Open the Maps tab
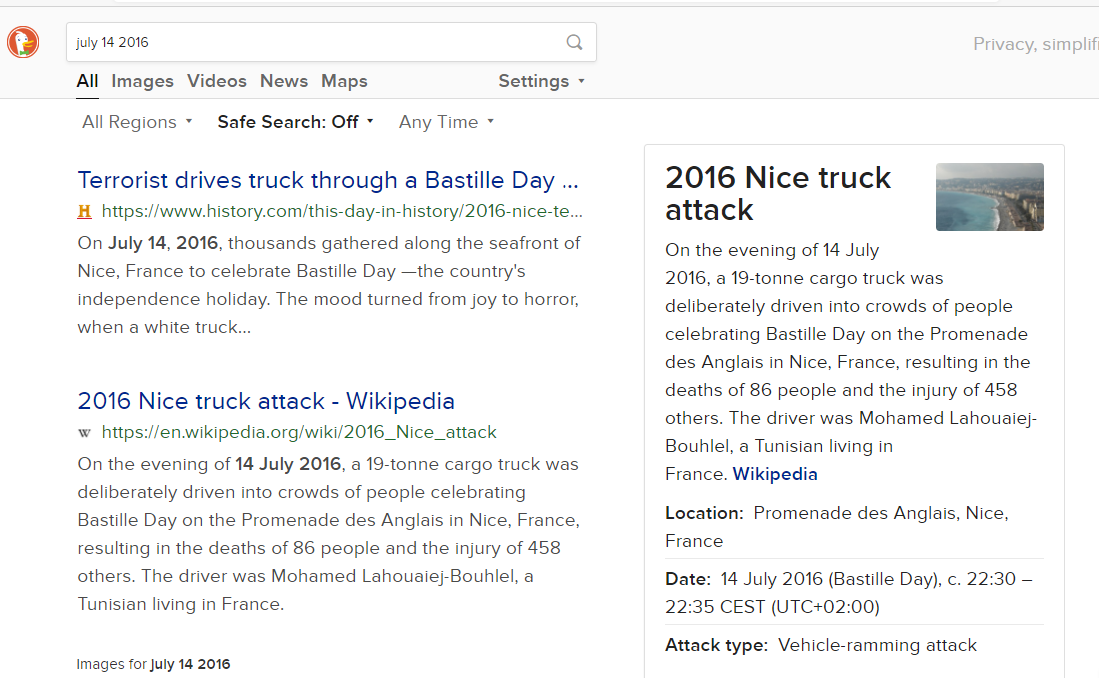The width and height of the screenshot is (1099, 678). coord(344,81)
